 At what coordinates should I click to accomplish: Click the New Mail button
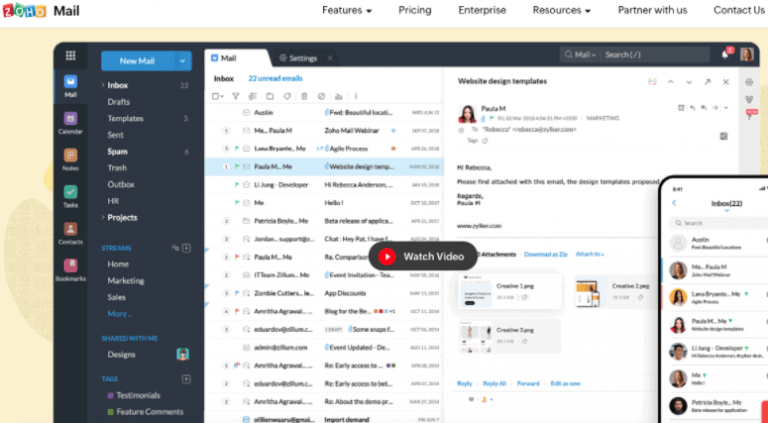[138, 61]
